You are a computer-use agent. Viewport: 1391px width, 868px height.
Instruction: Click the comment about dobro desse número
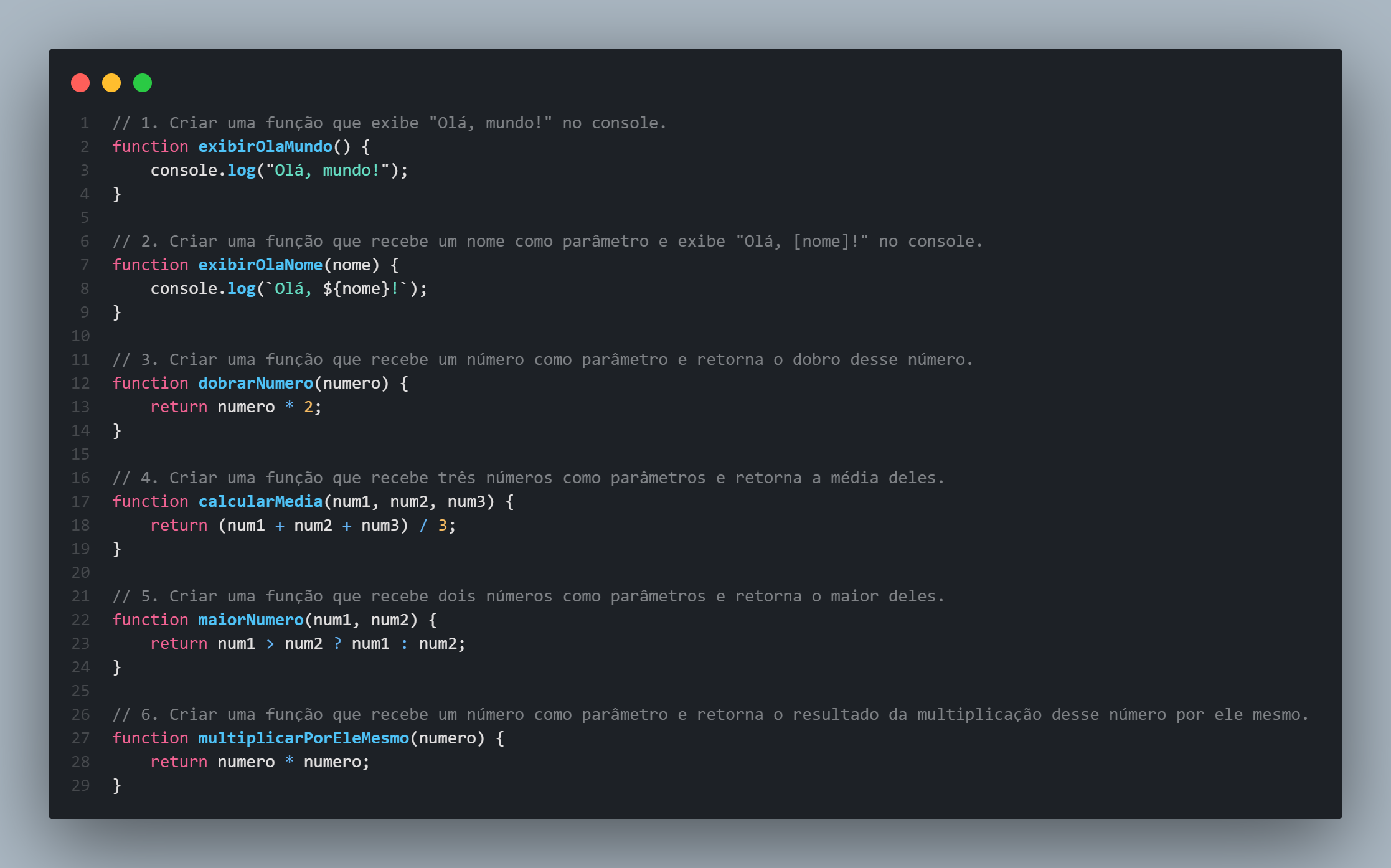click(x=542, y=359)
